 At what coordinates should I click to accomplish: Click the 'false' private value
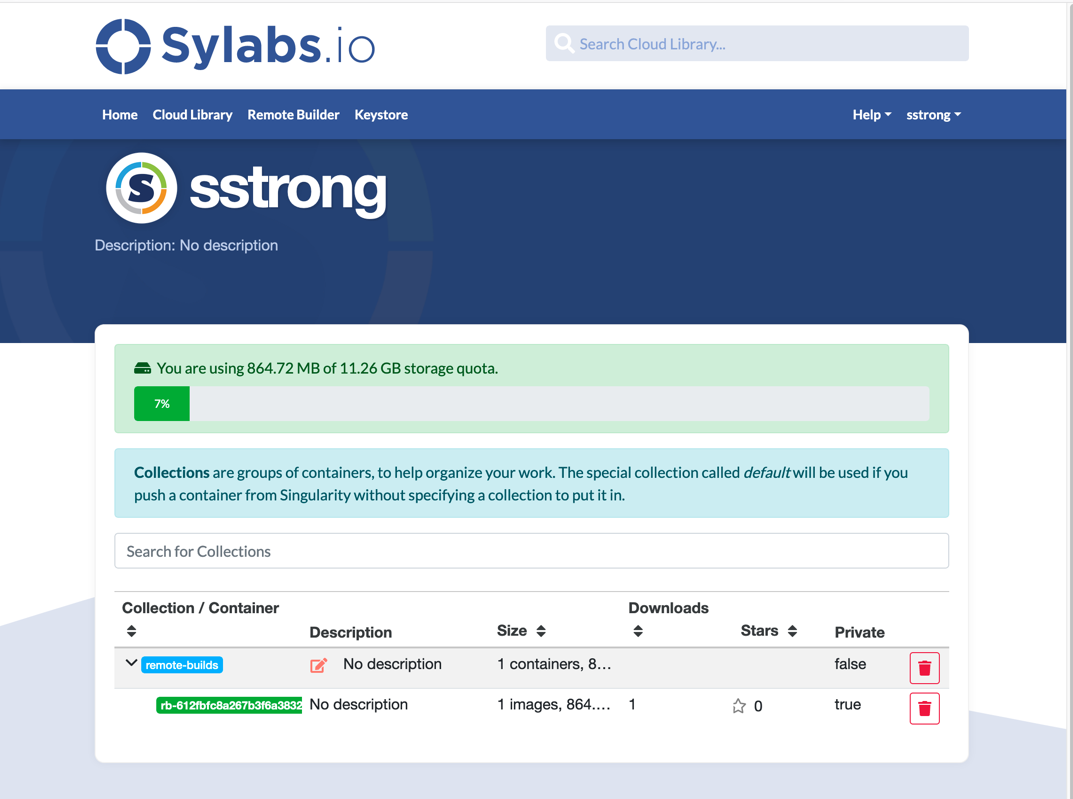(850, 664)
